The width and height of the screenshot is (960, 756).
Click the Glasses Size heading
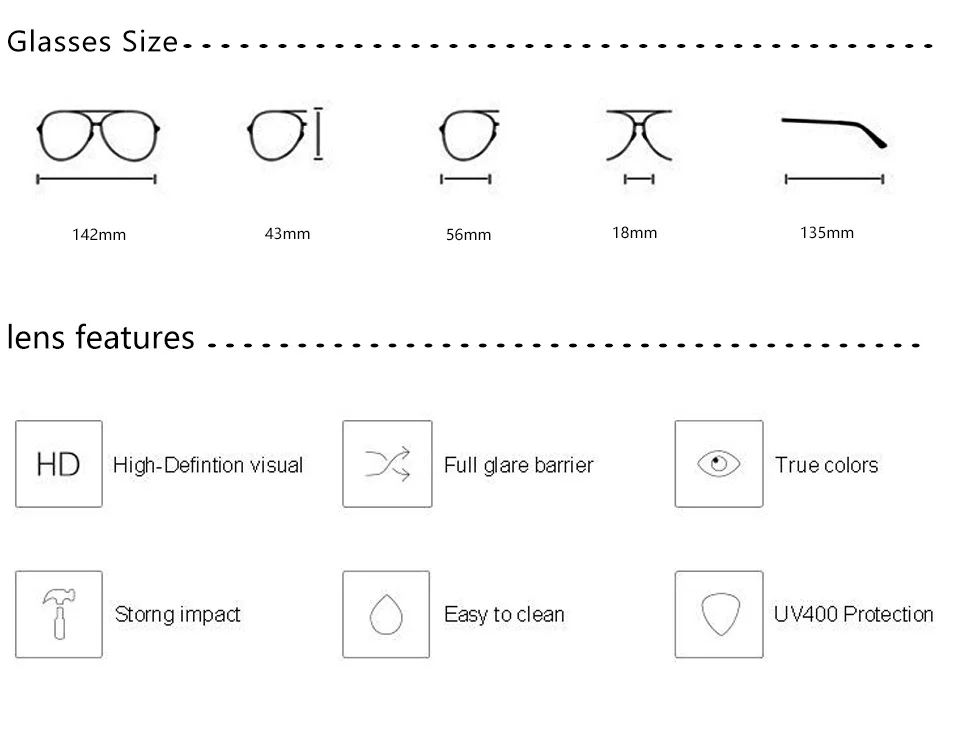[92, 42]
